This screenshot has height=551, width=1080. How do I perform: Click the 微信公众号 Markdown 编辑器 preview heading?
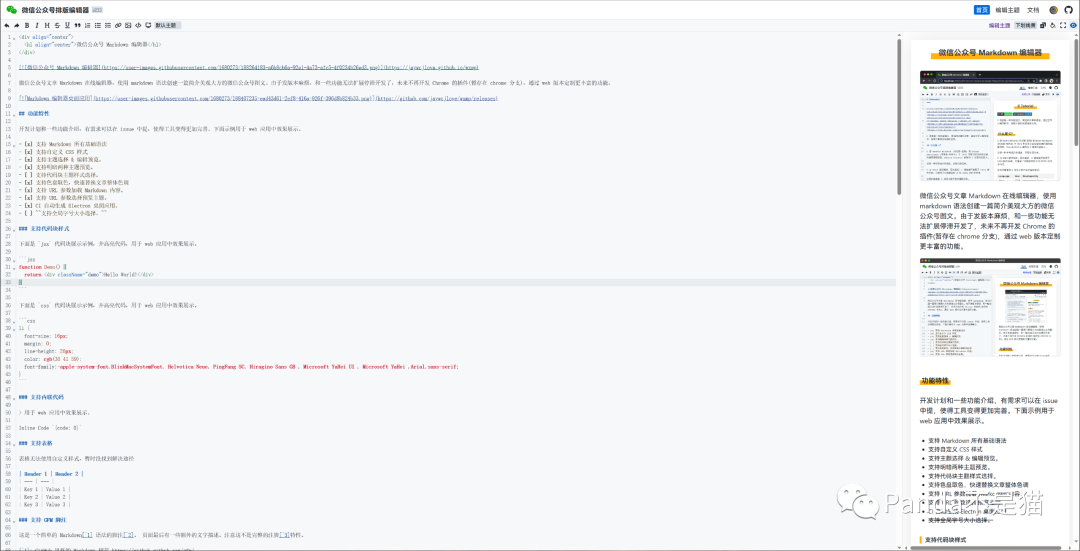990,53
